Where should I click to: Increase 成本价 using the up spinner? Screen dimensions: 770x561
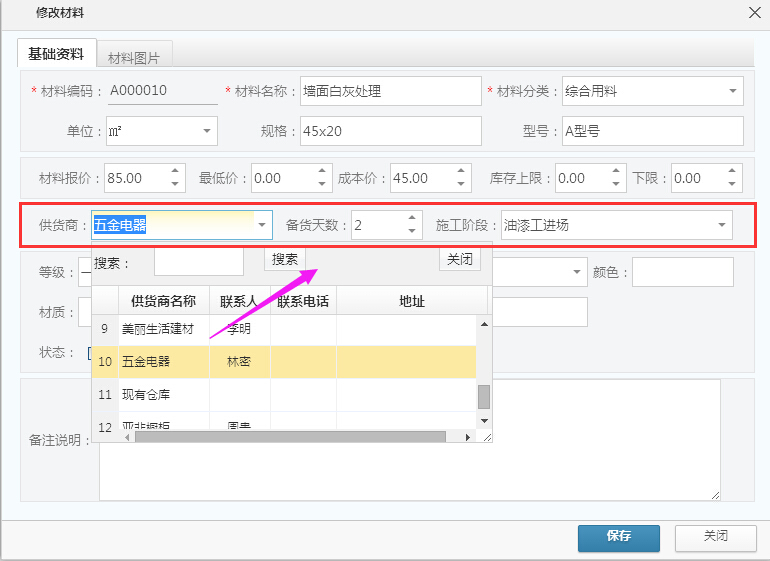[x=461, y=172]
